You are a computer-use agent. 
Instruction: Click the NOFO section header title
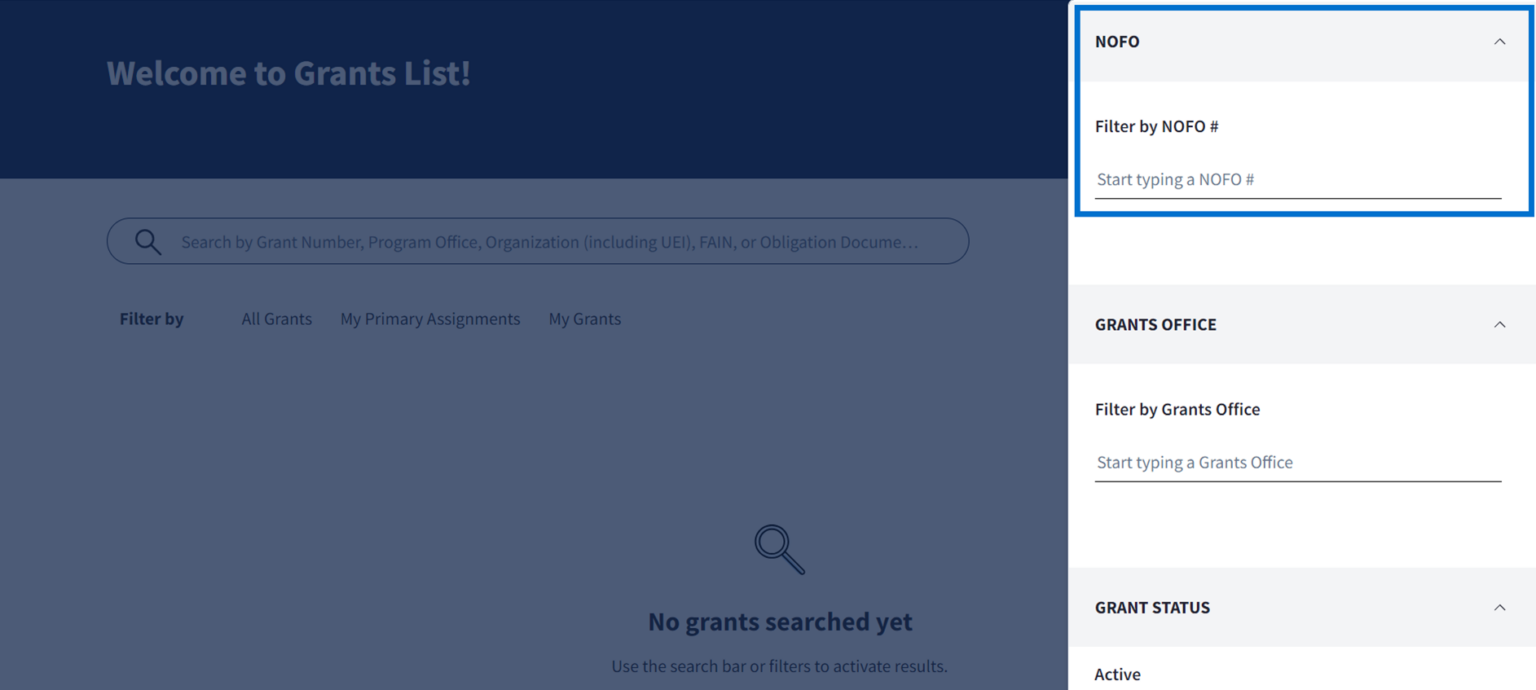tap(1117, 42)
